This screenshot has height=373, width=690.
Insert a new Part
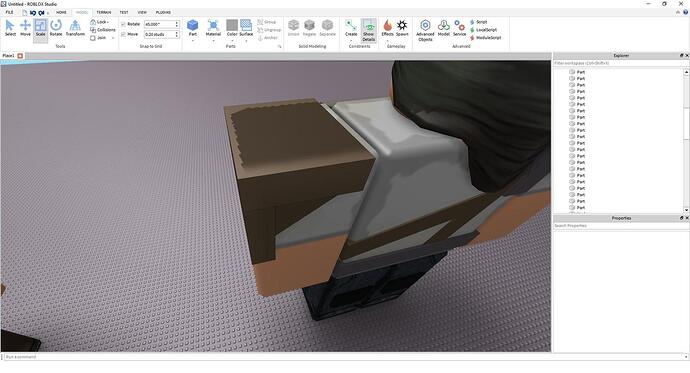(x=193, y=27)
